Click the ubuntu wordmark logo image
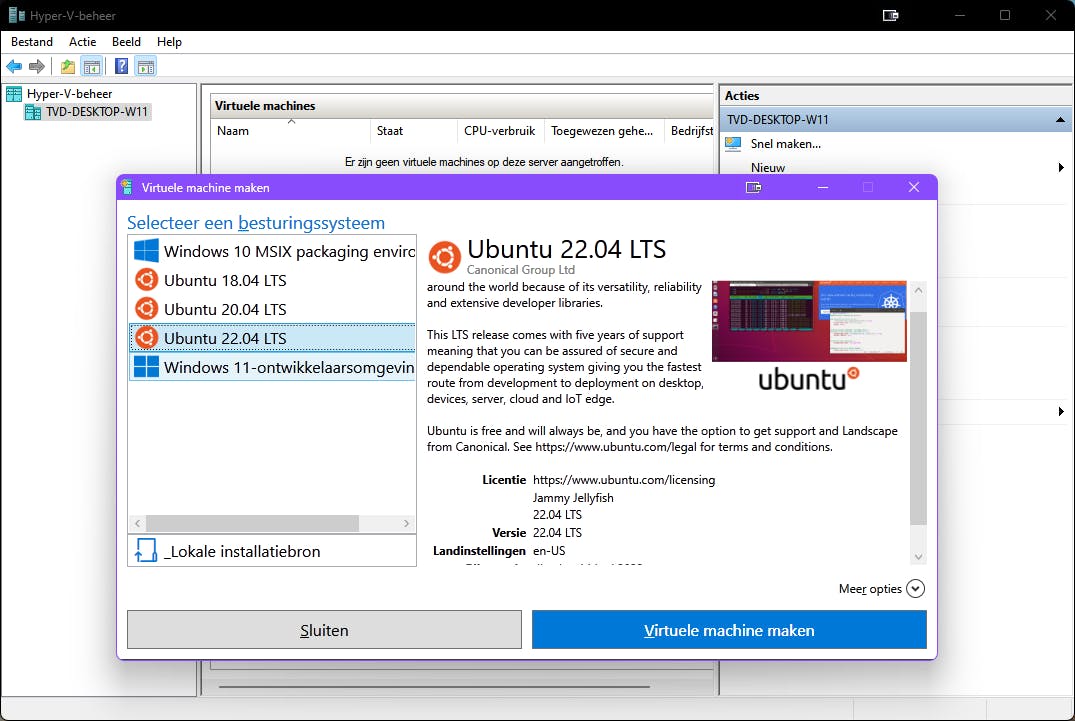 [x=809, y=379]
